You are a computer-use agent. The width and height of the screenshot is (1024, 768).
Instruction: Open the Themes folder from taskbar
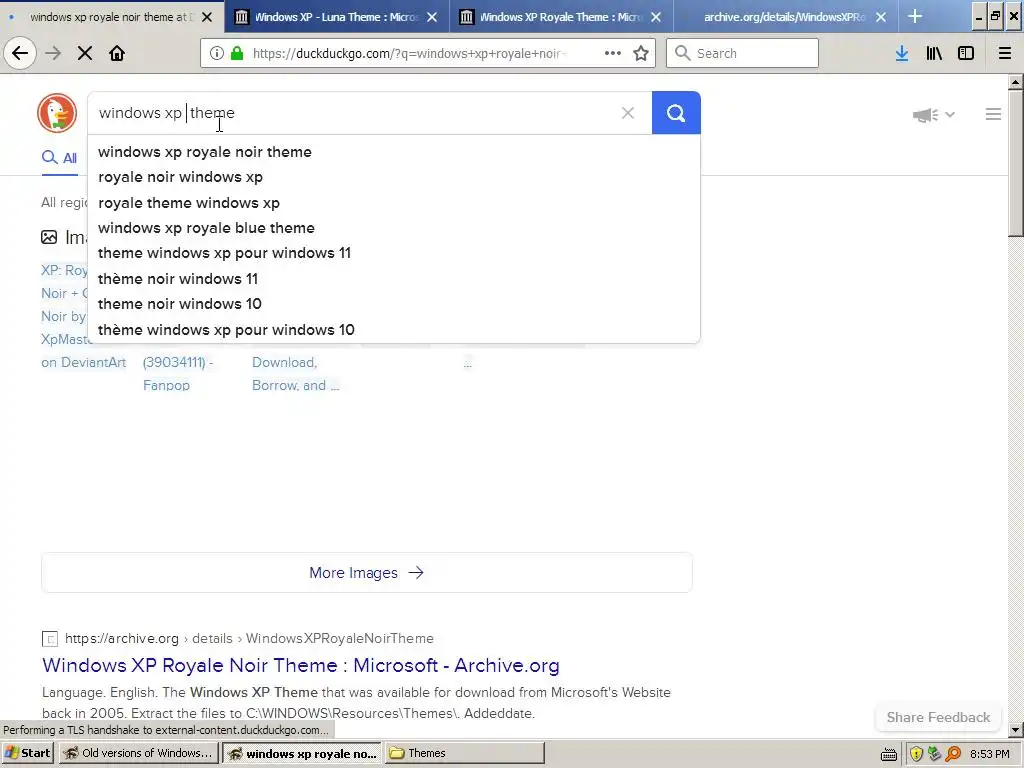[464, 753]
